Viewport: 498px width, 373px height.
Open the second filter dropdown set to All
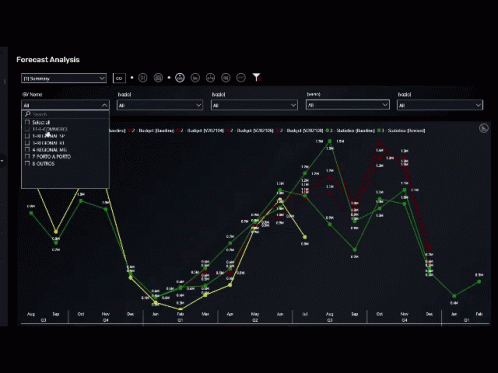point(160,105)
